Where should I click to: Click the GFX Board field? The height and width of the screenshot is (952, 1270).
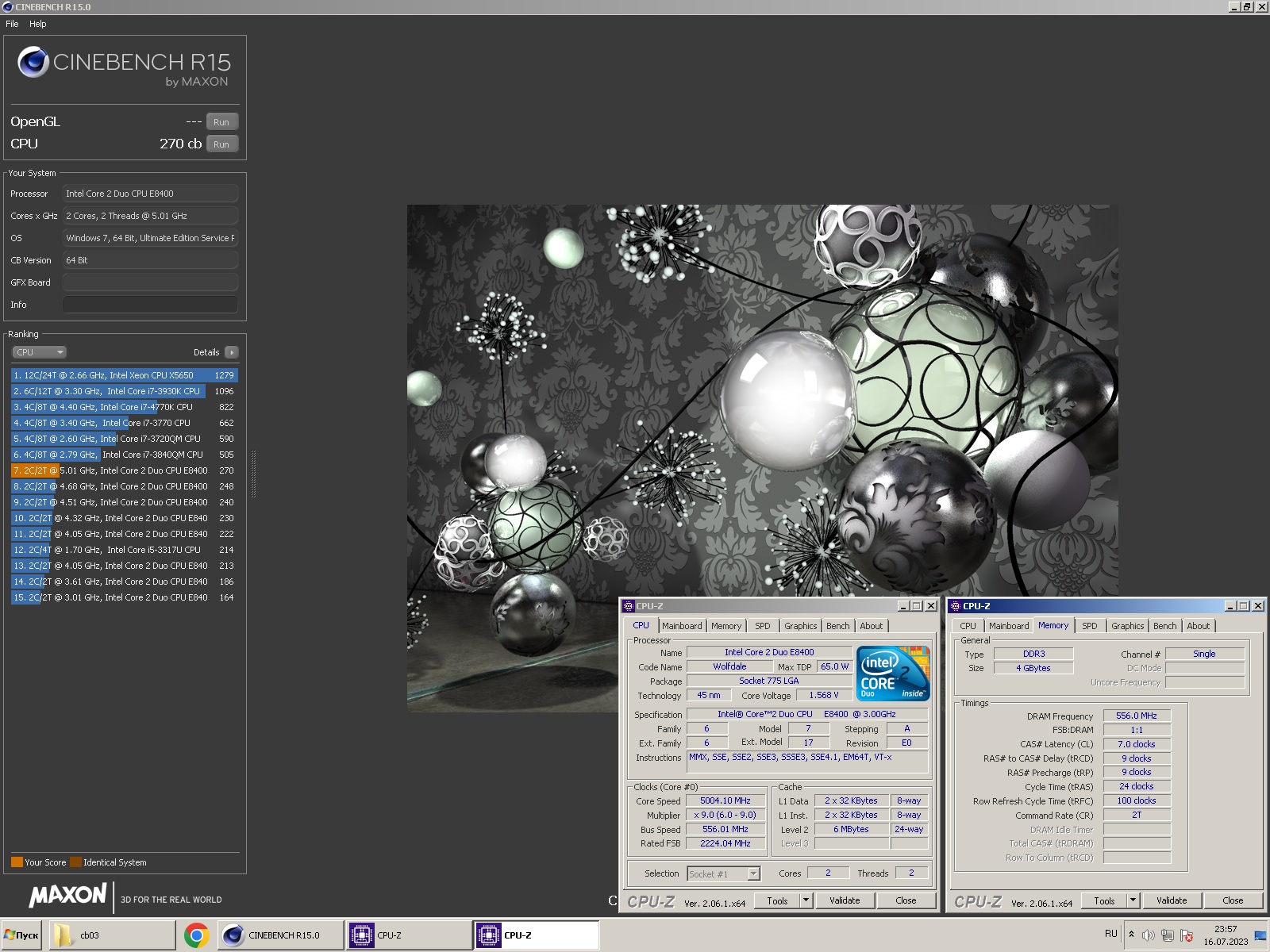tap(150, 282)
